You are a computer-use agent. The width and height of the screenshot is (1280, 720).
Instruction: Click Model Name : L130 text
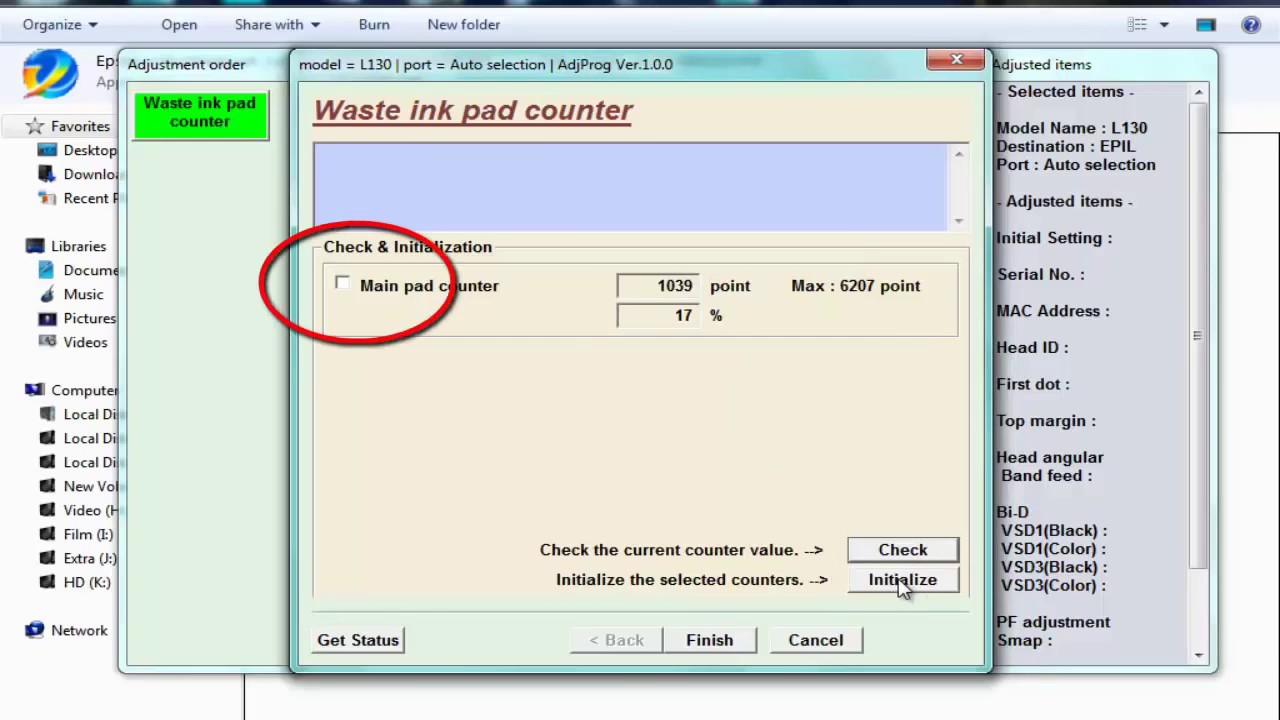pyautogui.click(x=1071, y=128)
